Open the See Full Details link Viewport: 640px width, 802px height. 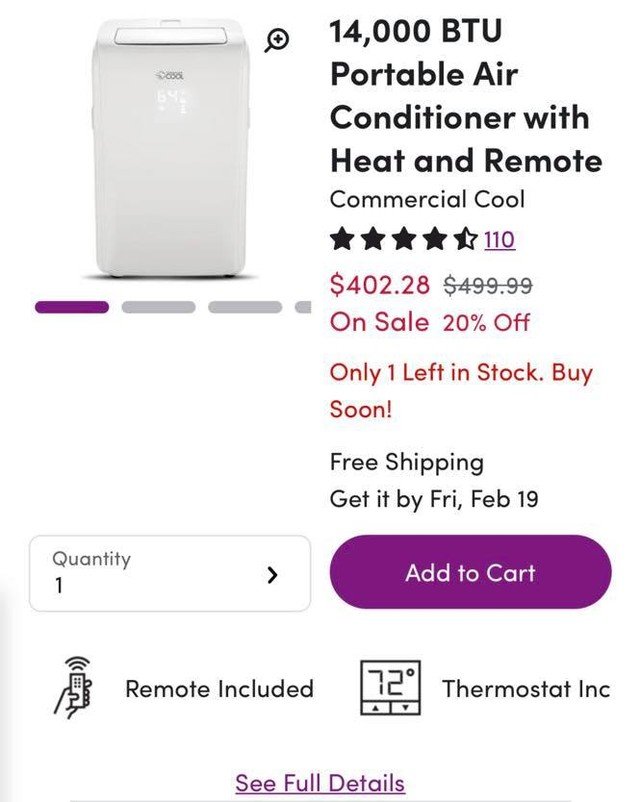320,783
